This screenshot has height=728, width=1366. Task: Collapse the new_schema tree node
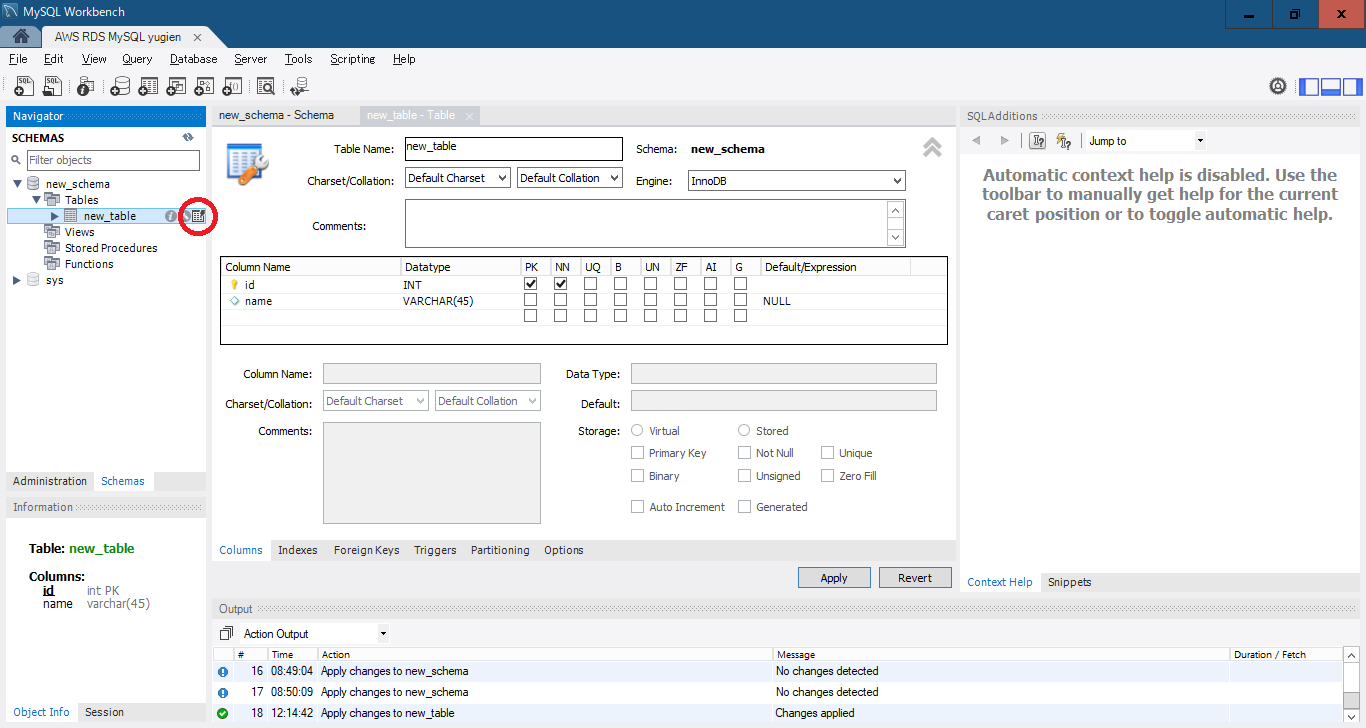[17, 184]
